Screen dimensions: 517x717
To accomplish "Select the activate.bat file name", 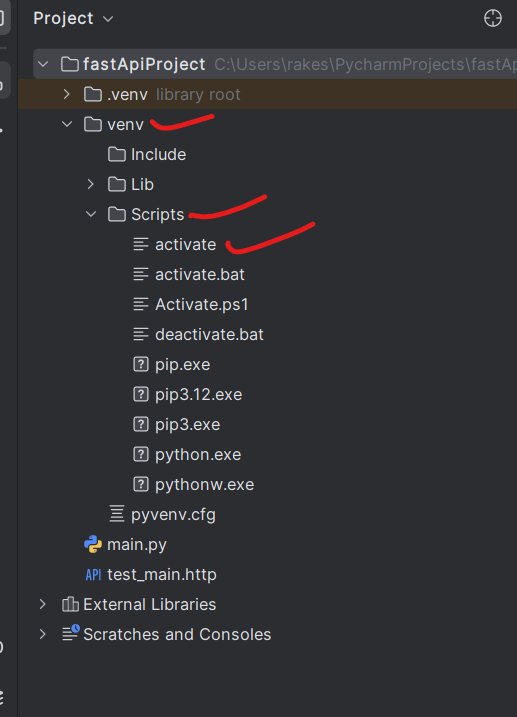I will pos(200,274).
